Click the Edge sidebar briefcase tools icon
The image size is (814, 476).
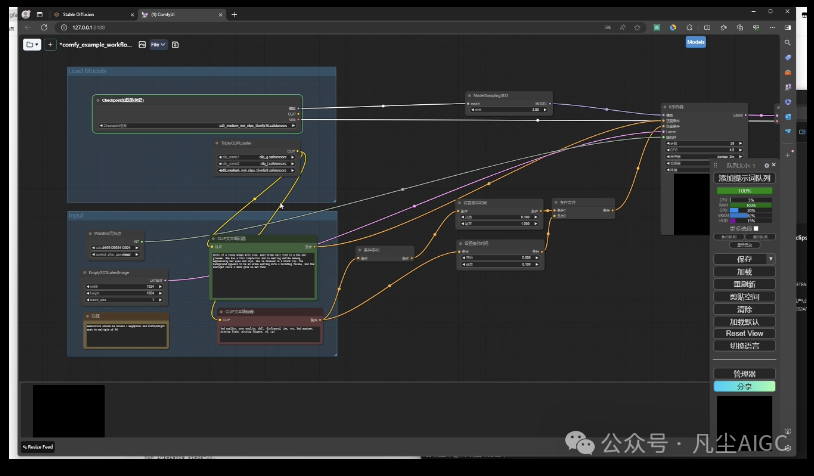click(788, 73)
